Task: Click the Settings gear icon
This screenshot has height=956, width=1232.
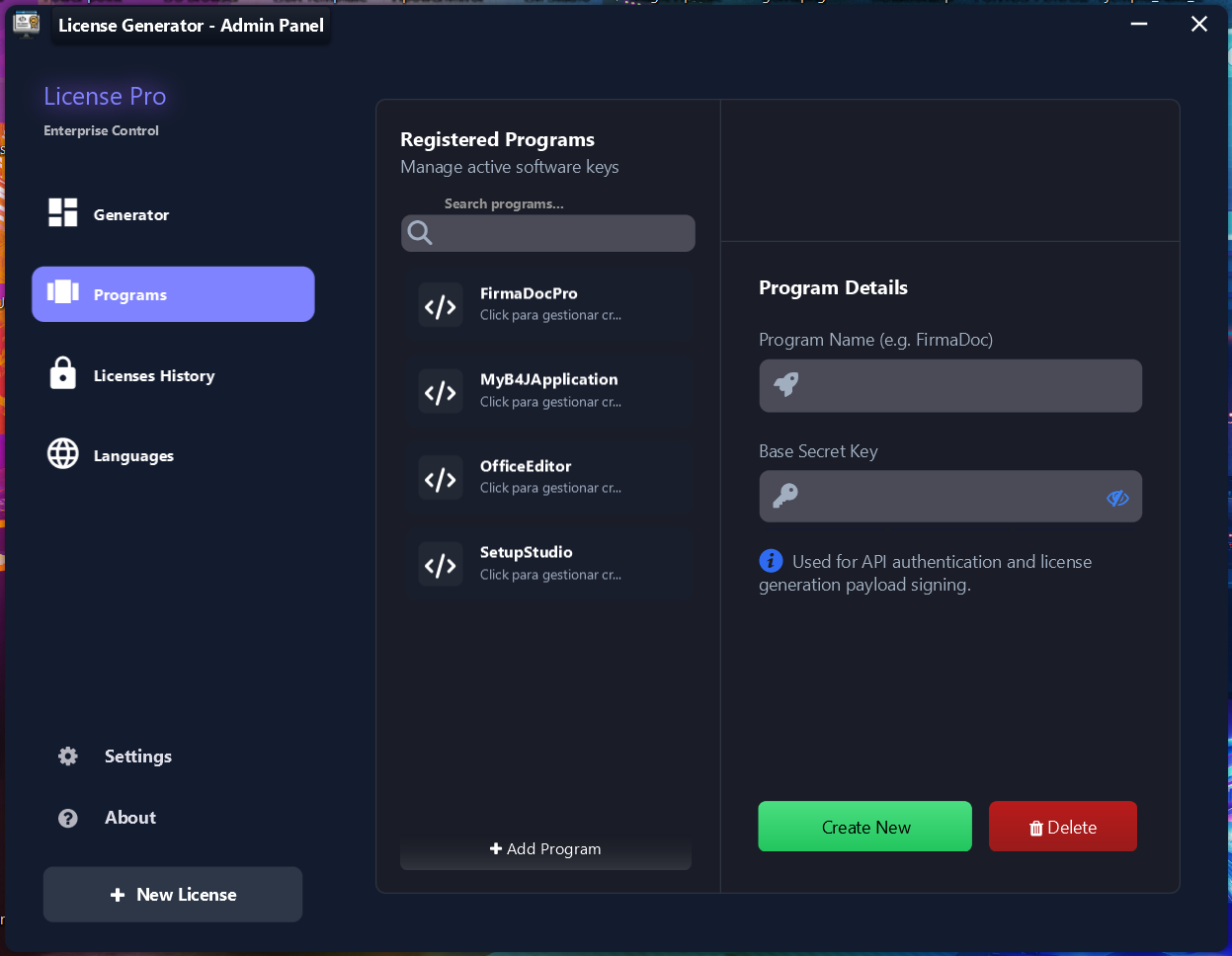Action: point(68,757)
